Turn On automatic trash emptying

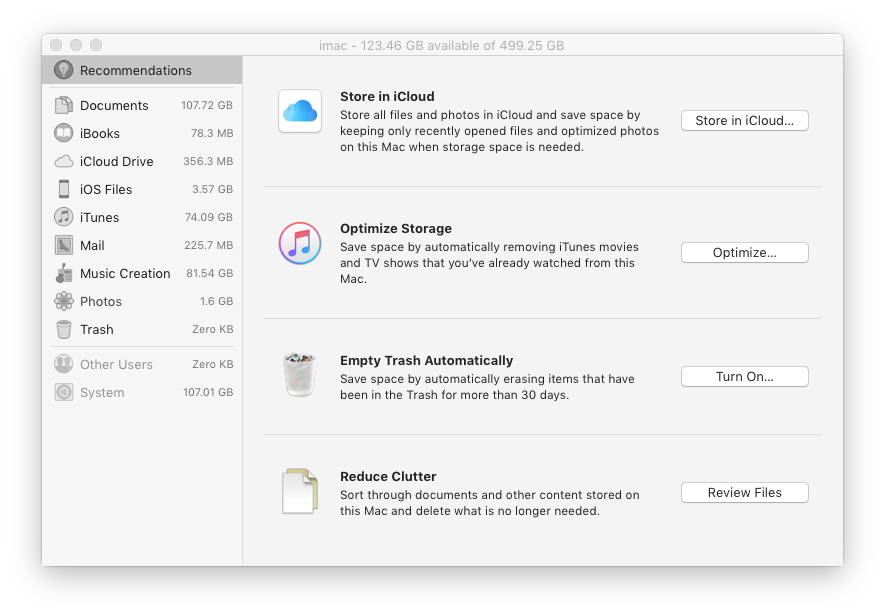click(744, 377)
